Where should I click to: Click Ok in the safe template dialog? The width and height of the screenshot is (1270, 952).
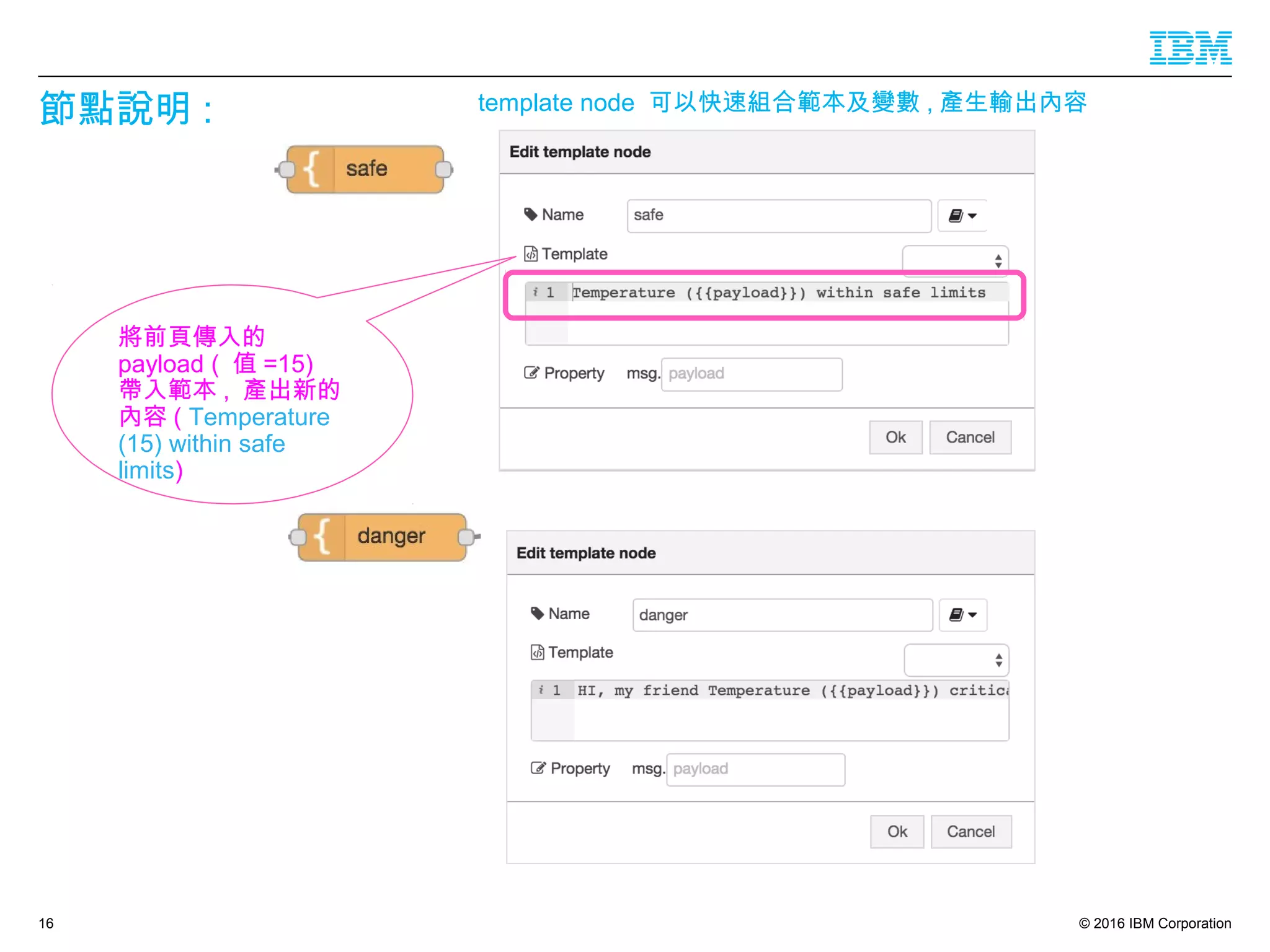895,438
